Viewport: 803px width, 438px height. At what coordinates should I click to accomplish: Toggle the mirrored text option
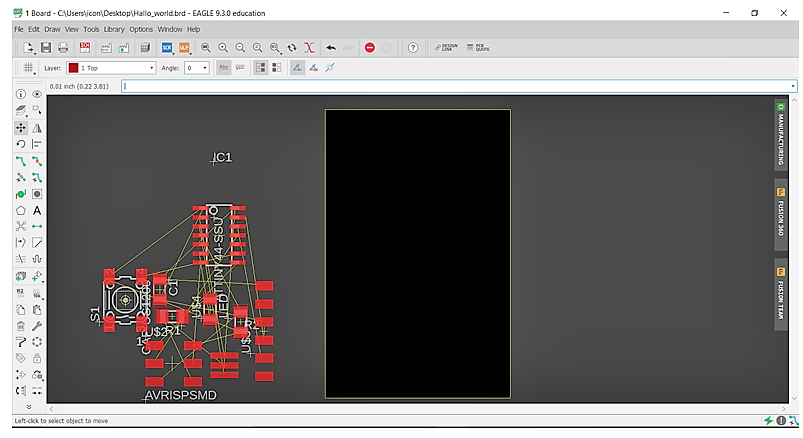tap(240, 68)
